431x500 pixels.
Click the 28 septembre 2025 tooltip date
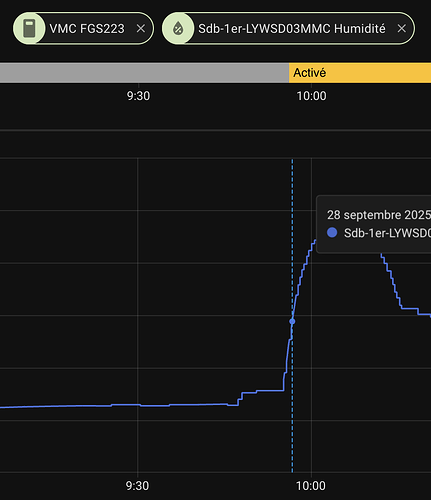click(379, 215)
